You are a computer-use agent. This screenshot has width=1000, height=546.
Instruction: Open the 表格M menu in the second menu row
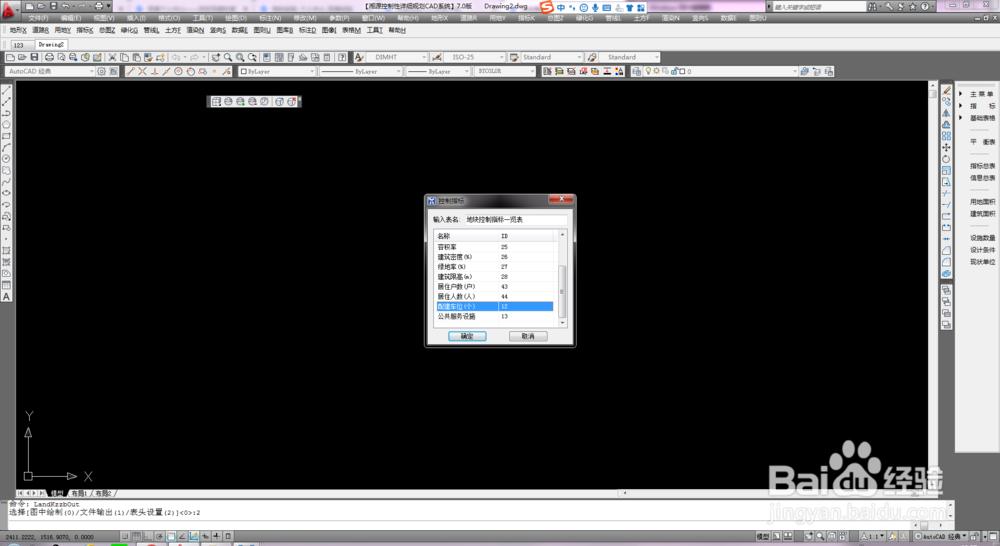pyautogui.click(x=351, y=30)
